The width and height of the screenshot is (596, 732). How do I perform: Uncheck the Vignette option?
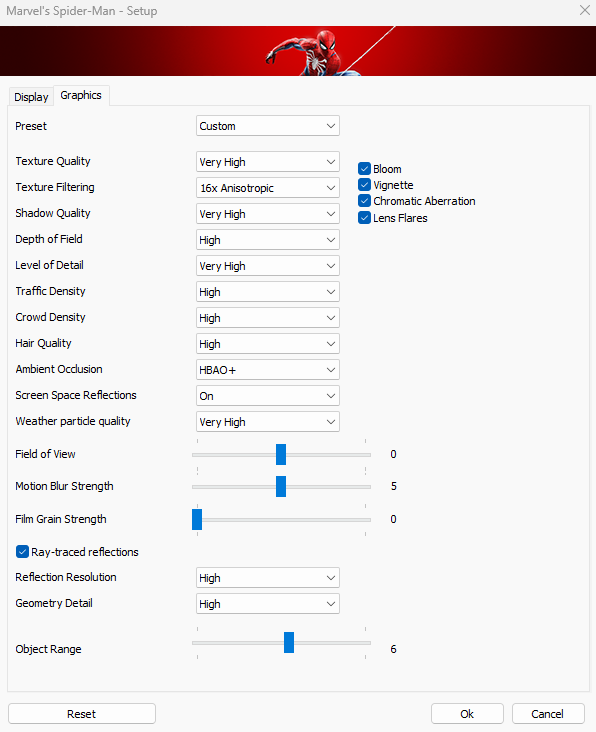[365, 185]
